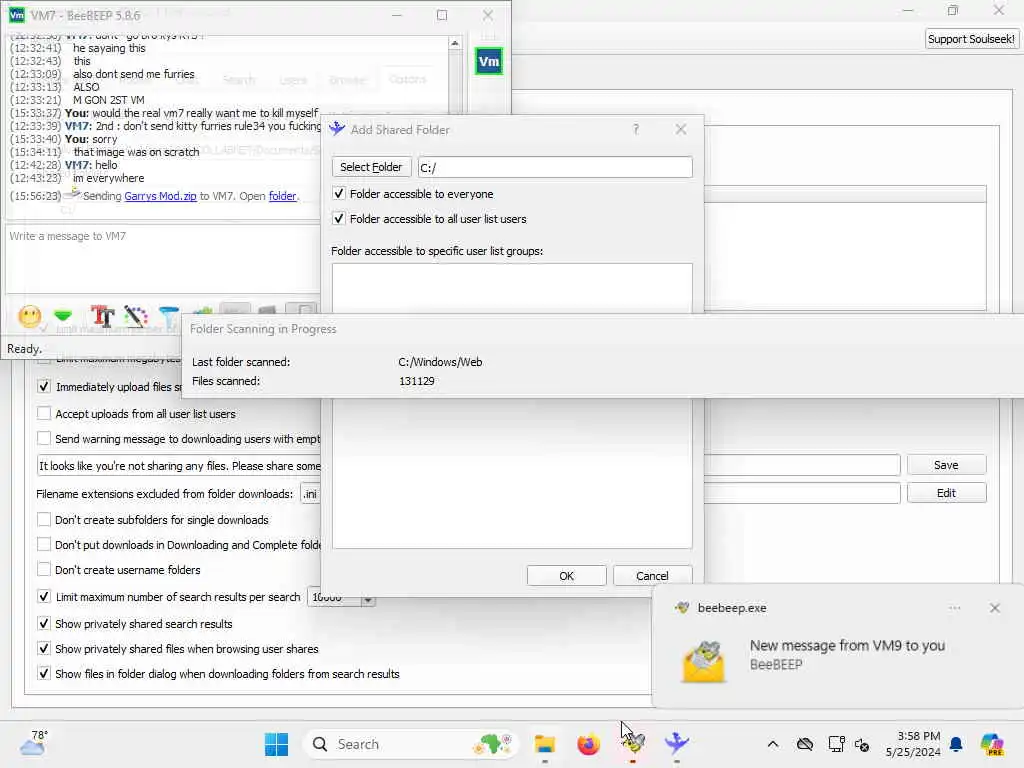
Task: Toggle Limit maximum number of search results
Action: click(x=44, y=596)
